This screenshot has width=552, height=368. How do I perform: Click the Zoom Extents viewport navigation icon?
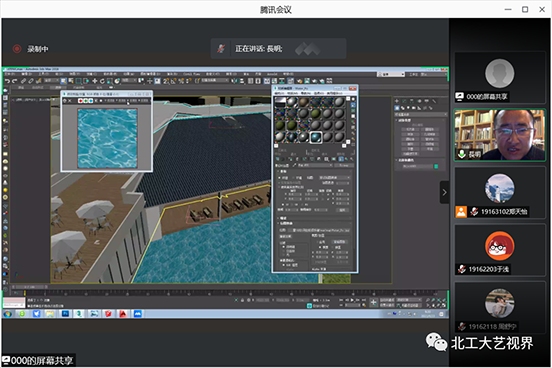pos(439,300)
